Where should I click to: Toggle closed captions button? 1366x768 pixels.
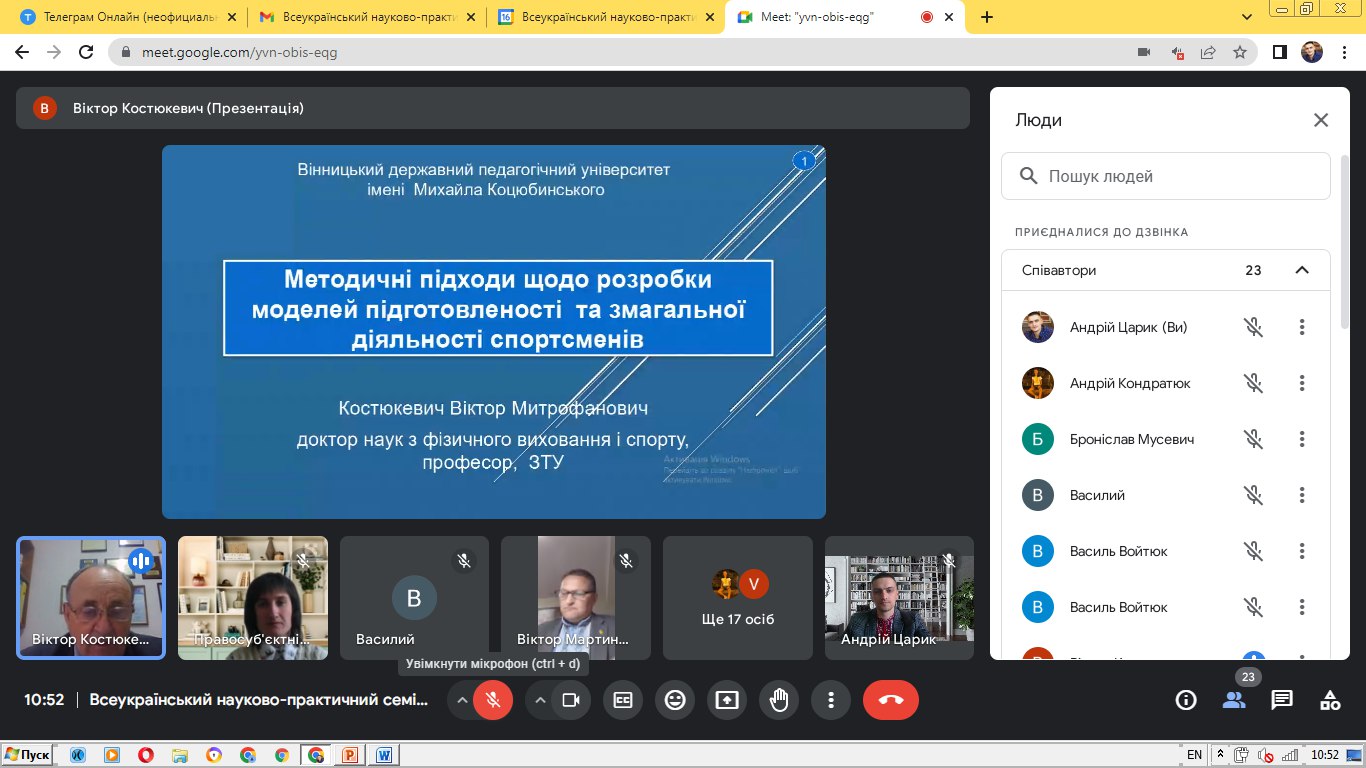623,700
